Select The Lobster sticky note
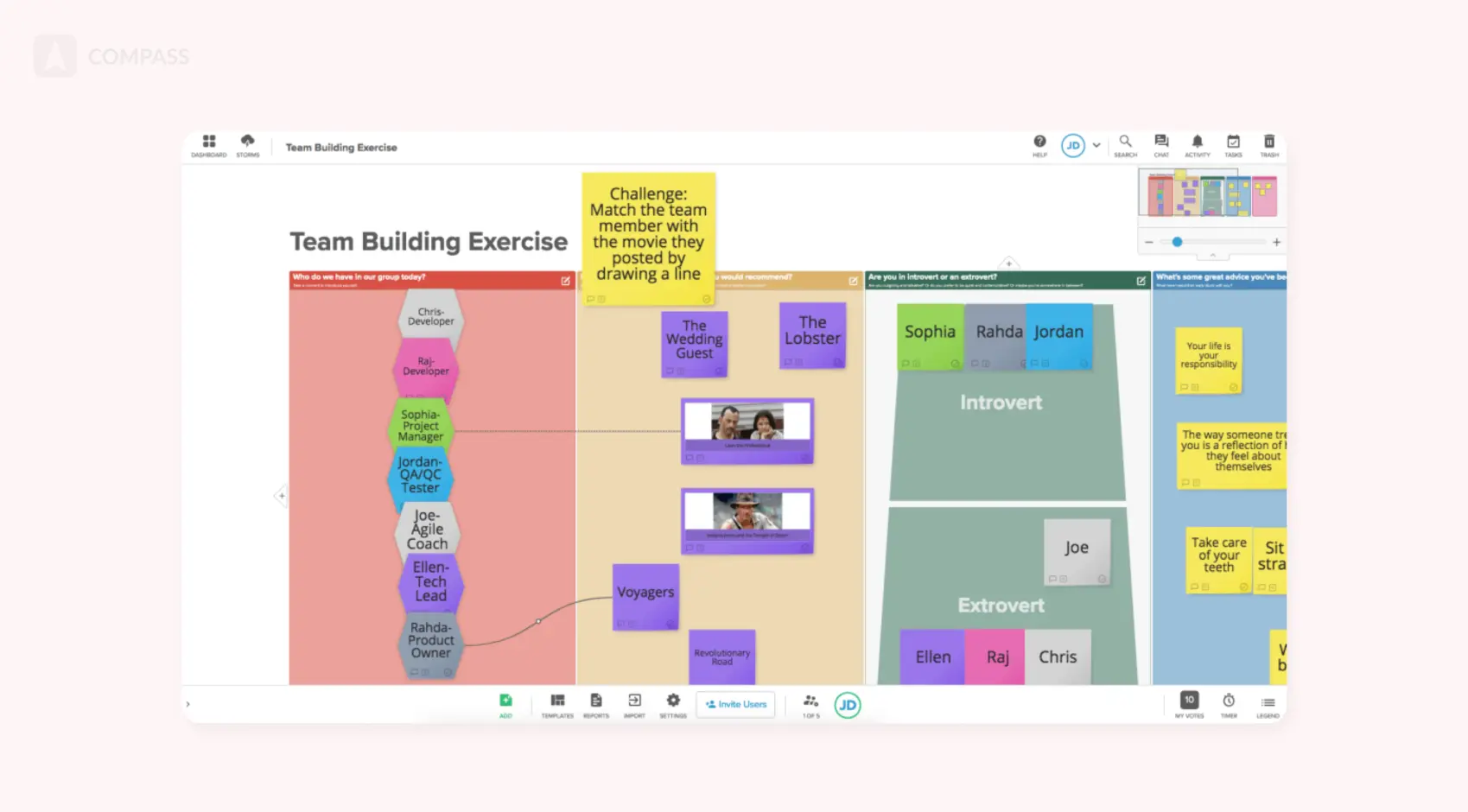1468x812 pixels. click(812, 336)
